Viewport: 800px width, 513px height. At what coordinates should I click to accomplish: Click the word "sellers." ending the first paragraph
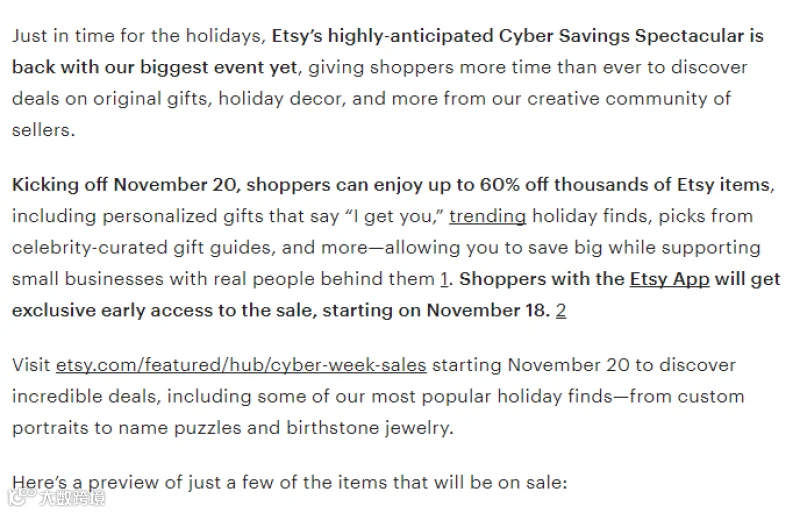tap(43, 130)
